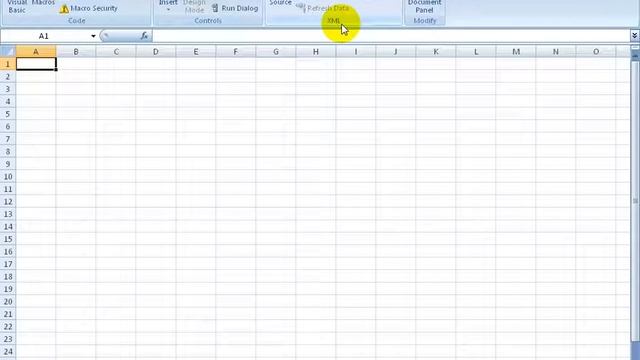Select column J header
Image resolution: width=640 pixels, height=360 pixels.
tap(396, 51)
